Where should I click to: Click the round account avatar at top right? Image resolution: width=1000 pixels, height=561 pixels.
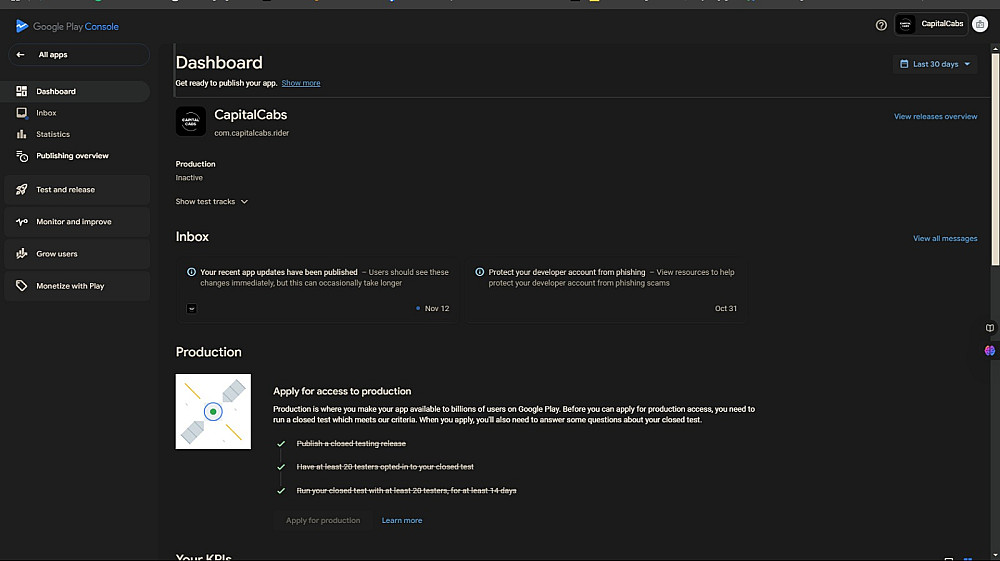click(x=979, y=25)
